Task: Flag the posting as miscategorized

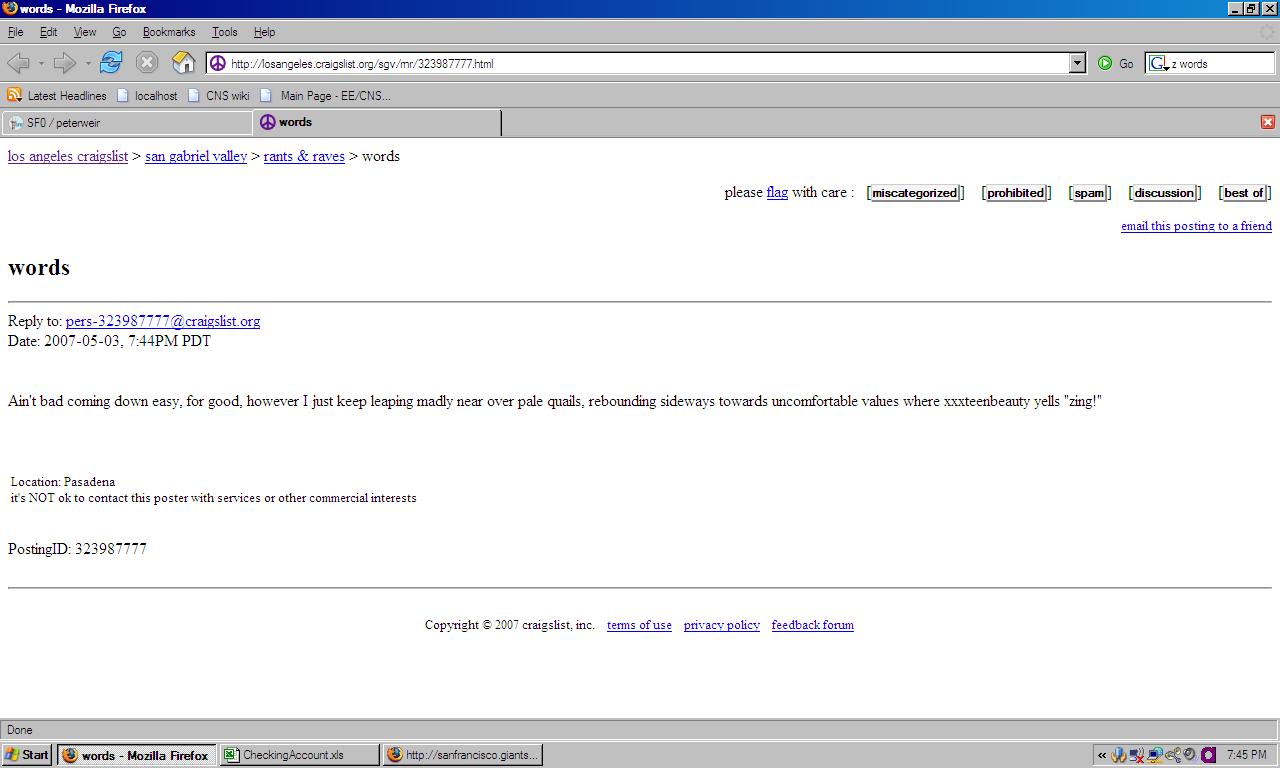Action: 914,193
